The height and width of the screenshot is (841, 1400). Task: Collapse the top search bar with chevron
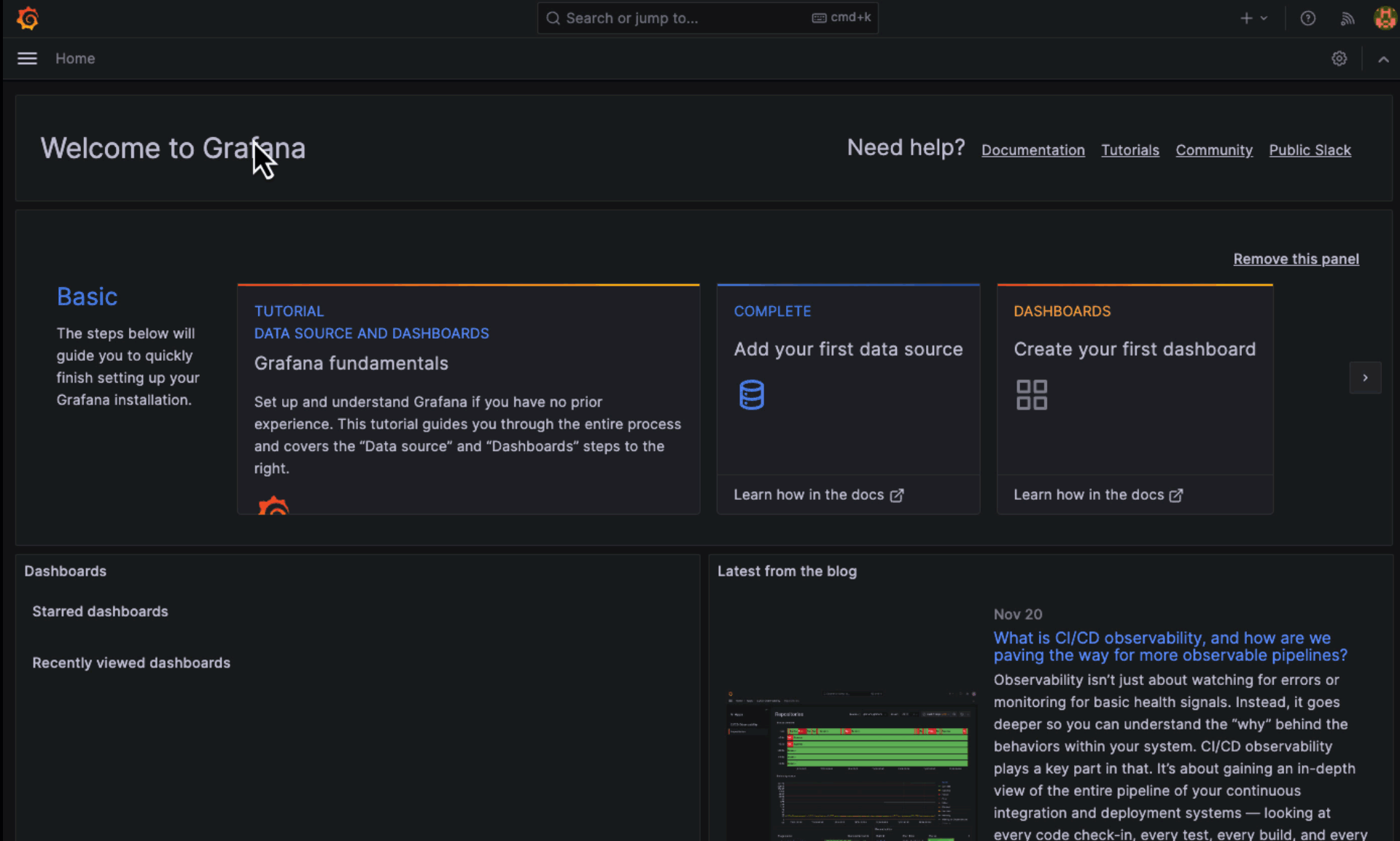pyautogui.click(x=1382, y=59)
